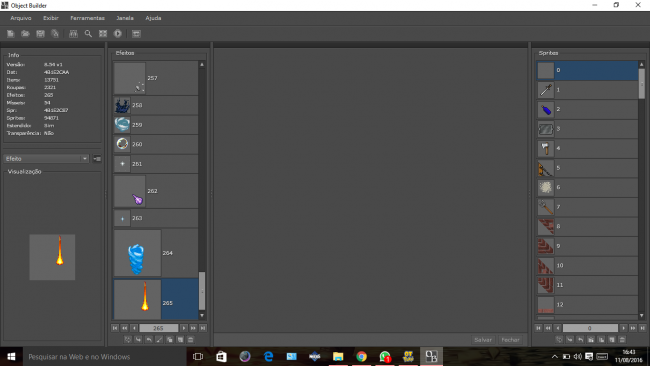650x366 pixels.
Task: Open the Ferramentas menu
Action: 87,18
